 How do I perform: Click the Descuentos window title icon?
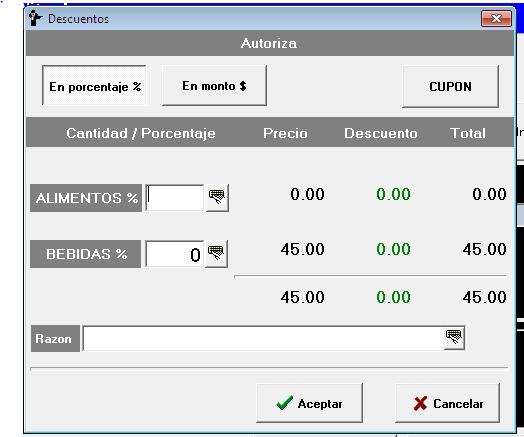pos(35,18)
